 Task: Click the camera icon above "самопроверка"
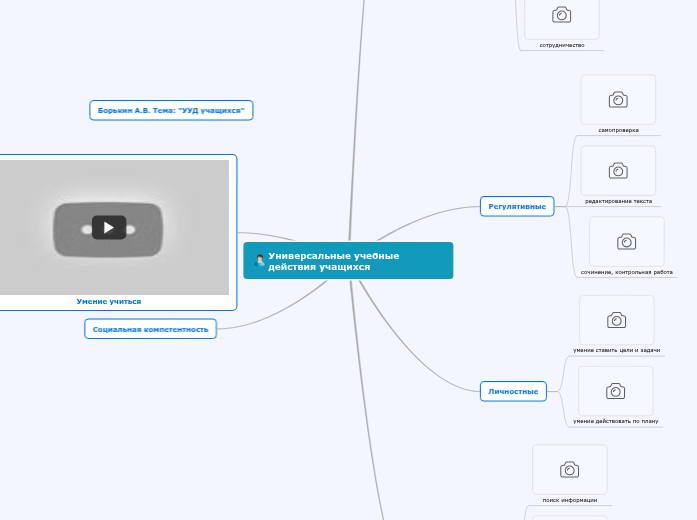tap(618, 100)
